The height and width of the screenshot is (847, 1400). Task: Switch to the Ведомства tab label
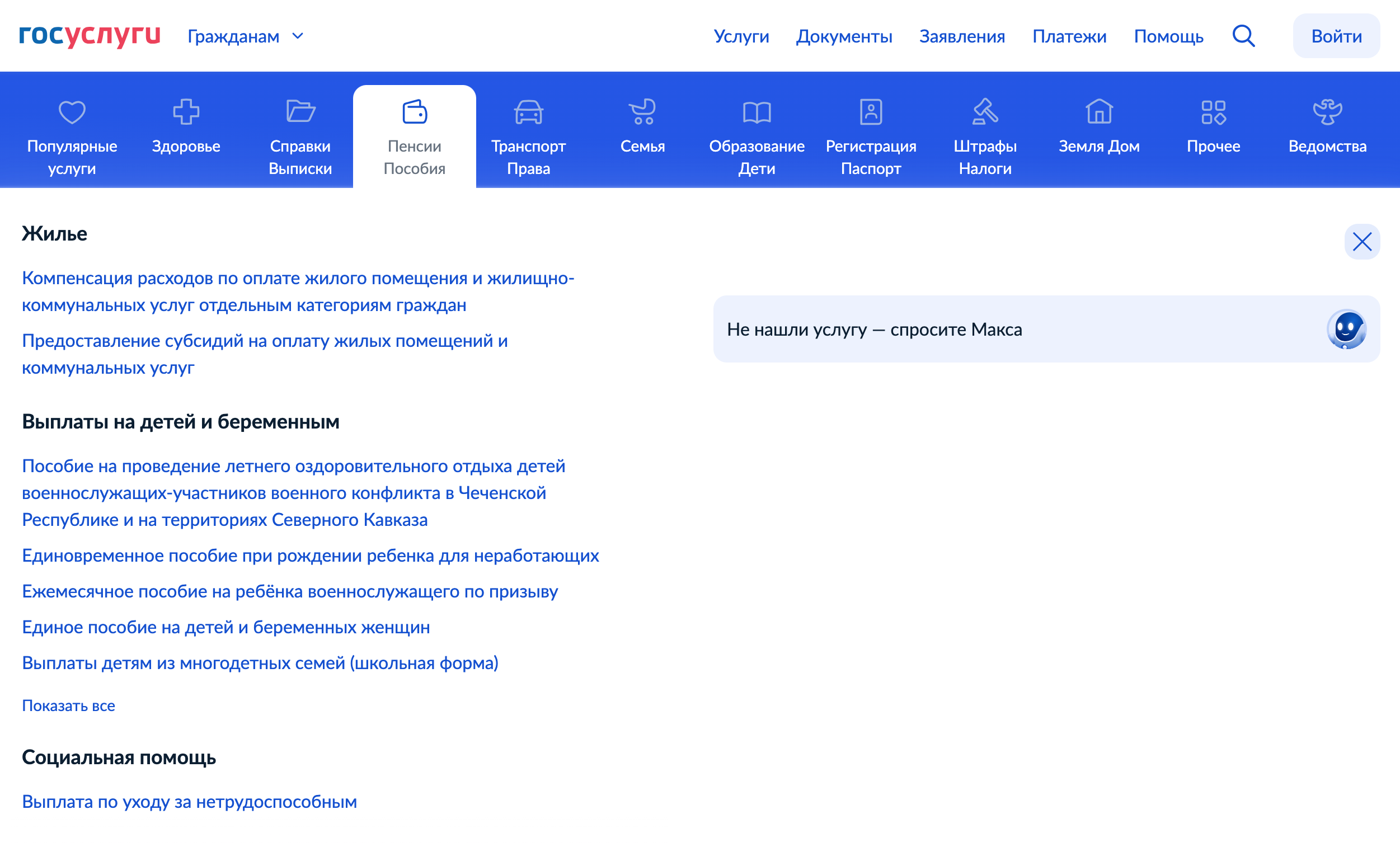tap(1328, 146)
